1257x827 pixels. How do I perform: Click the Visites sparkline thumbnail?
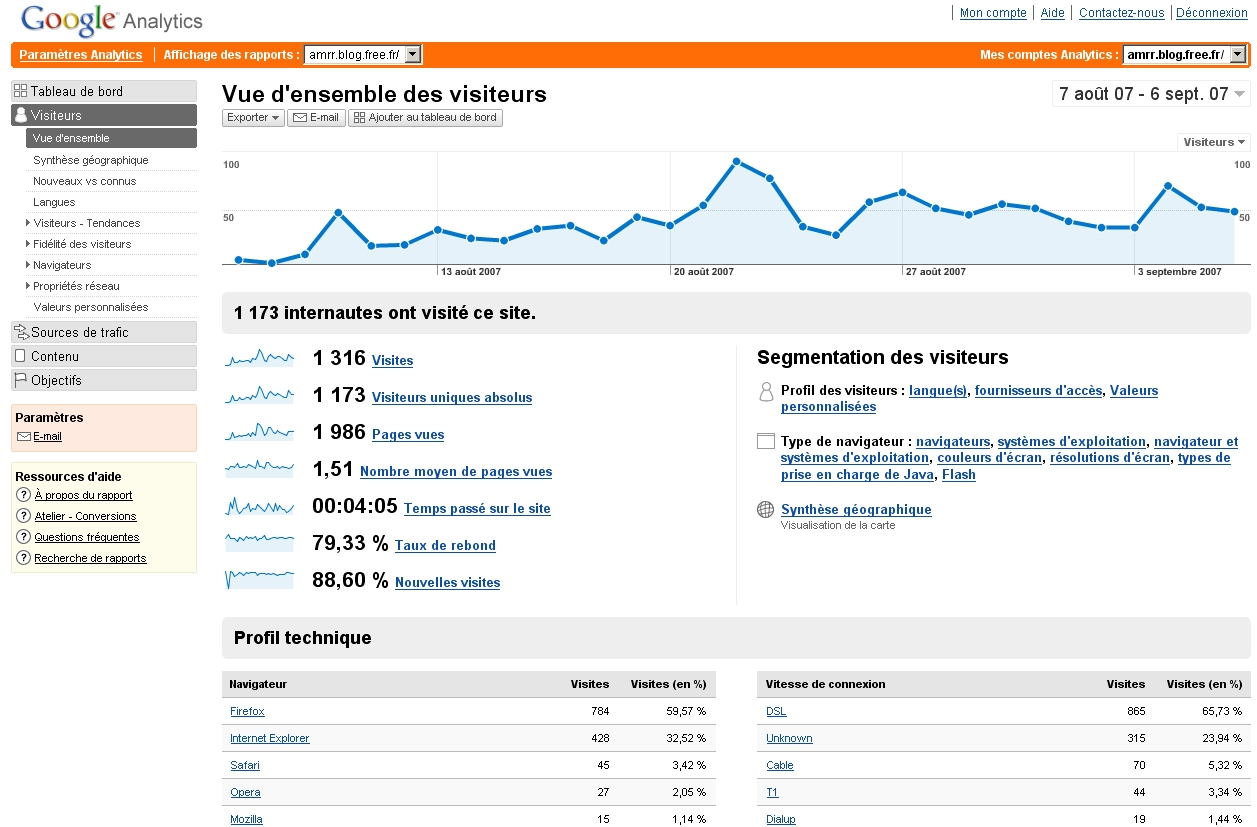(x=260, y=359)
